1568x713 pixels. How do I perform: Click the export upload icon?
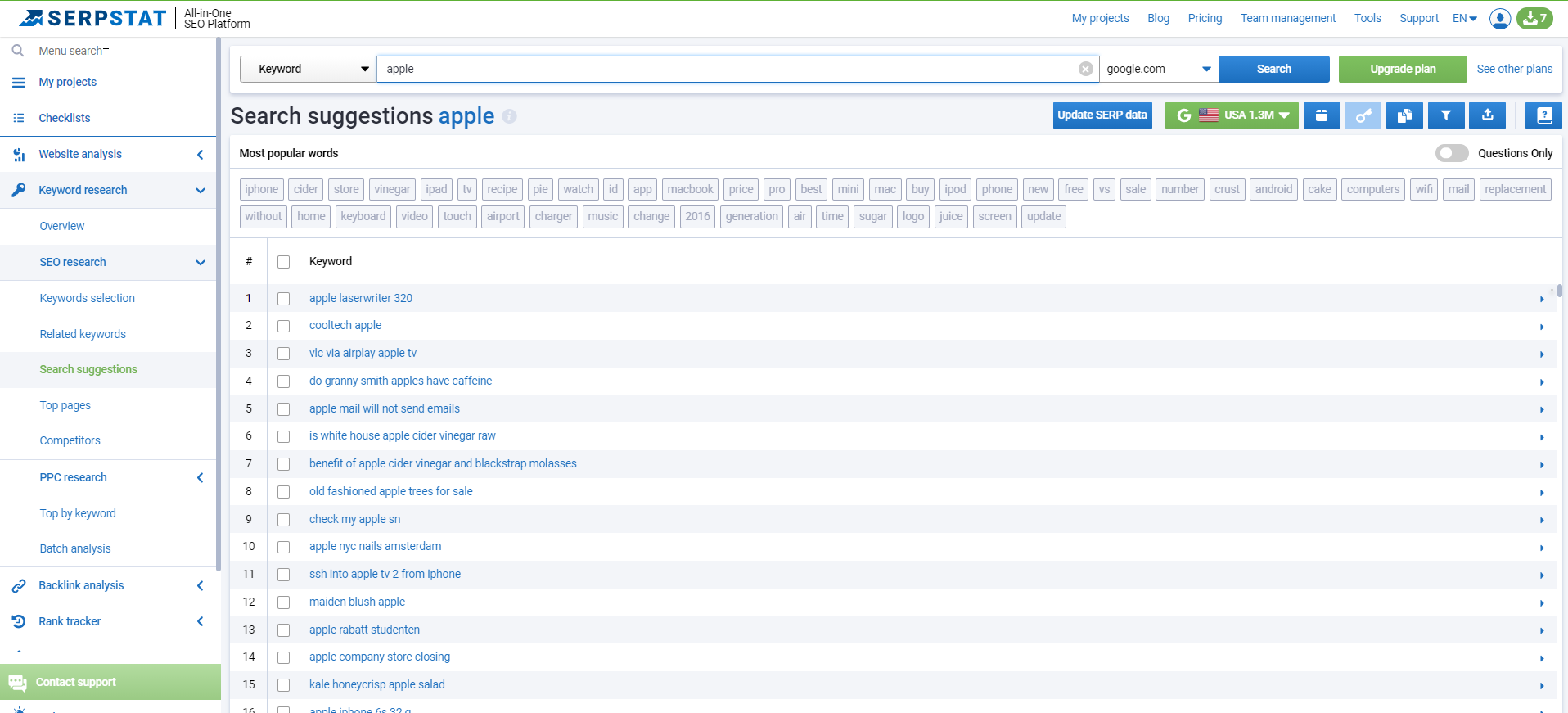click(1488, 115)
